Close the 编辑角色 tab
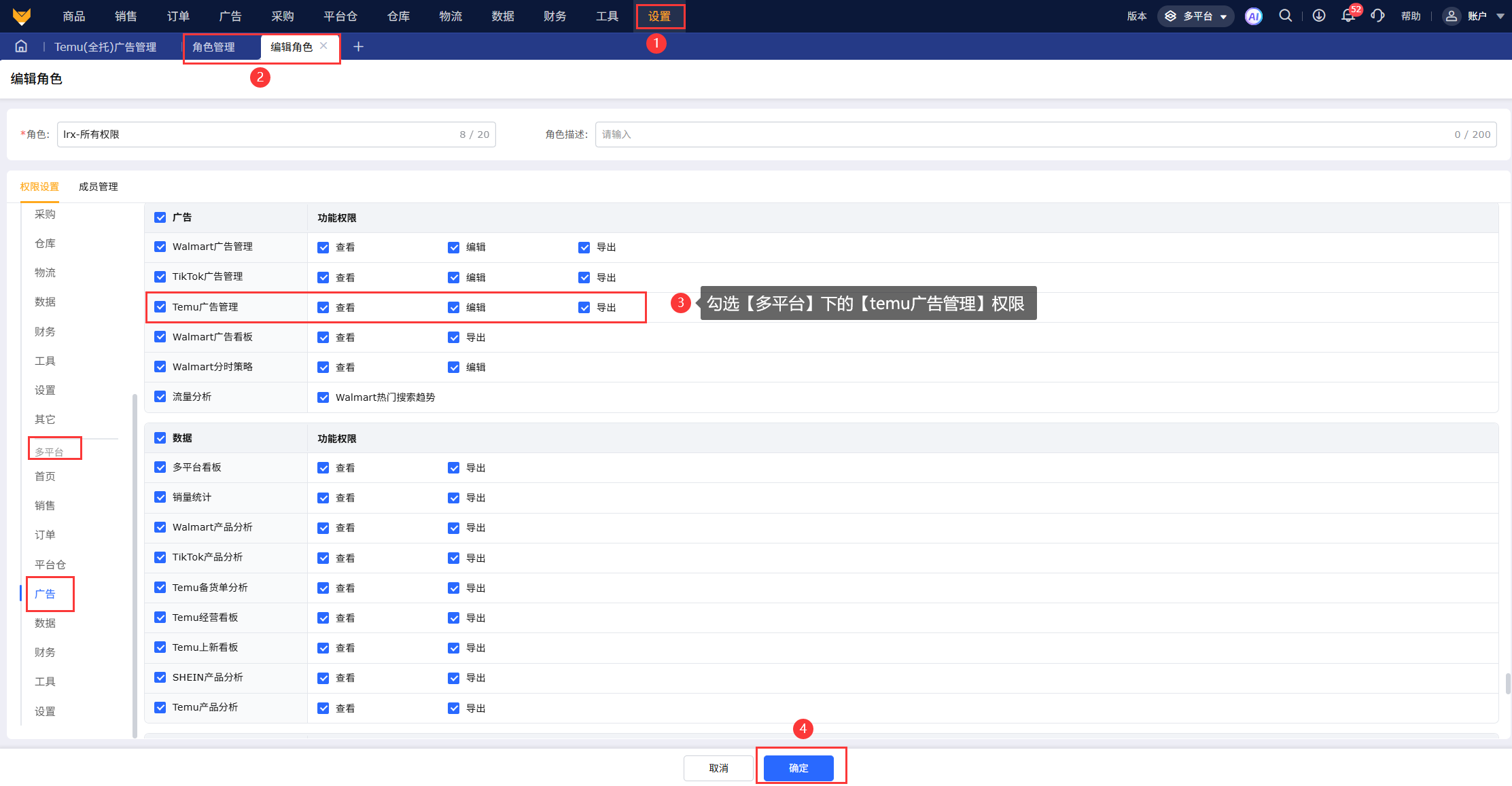The height and width of the screenshot is (786, 1512). (x=323, y=46)
